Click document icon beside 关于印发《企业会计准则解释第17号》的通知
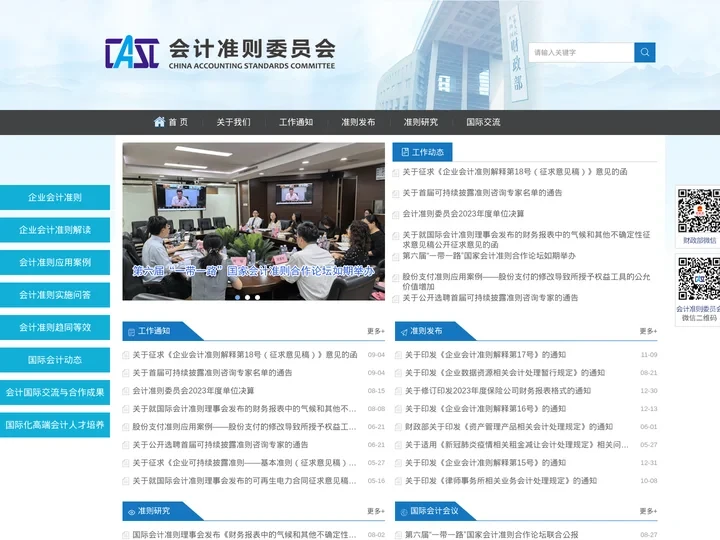Screen dimensions: 720x540 pos(398,355)
